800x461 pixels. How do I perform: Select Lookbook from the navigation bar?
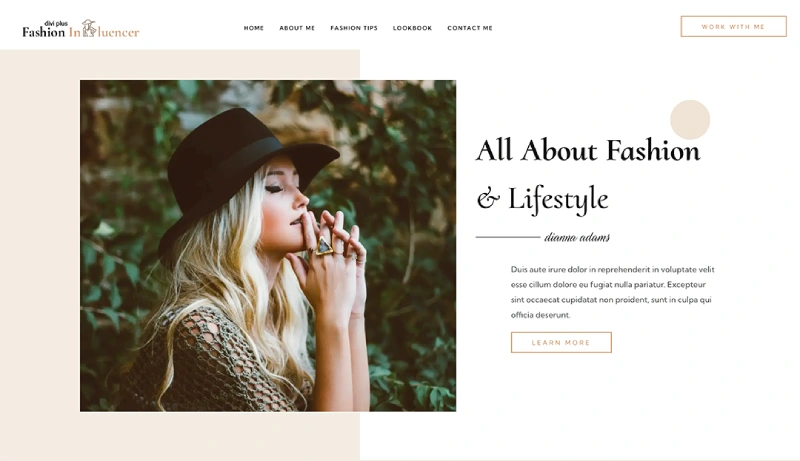412,28
